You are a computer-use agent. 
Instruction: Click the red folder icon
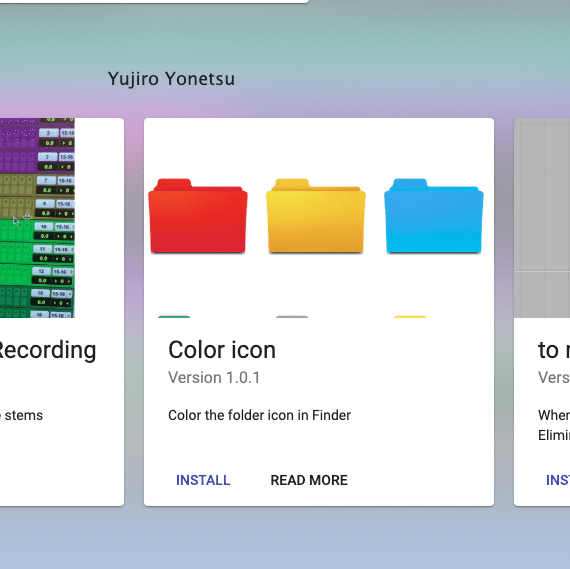coord(198,216)
